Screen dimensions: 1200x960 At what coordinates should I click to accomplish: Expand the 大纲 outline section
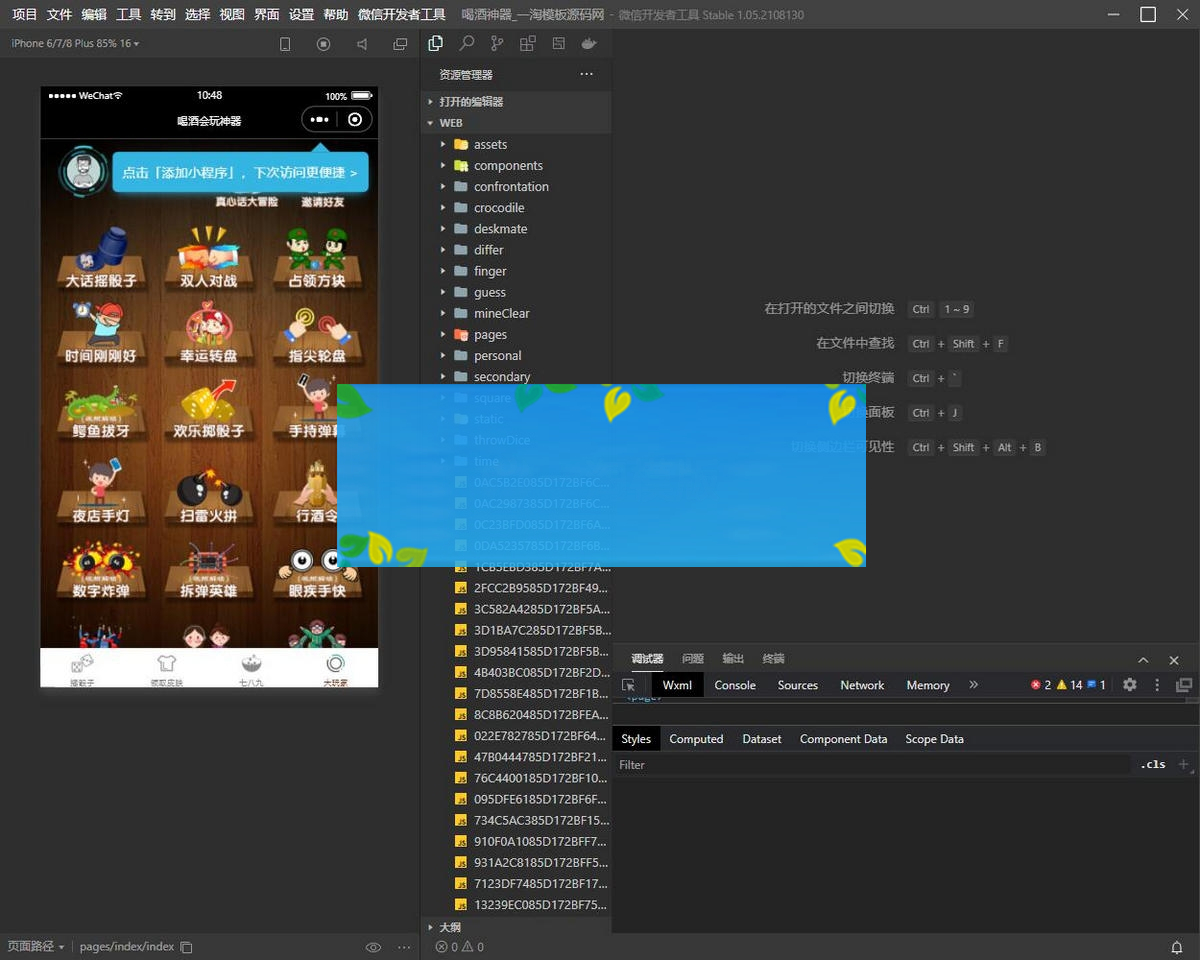click(450, 927)
